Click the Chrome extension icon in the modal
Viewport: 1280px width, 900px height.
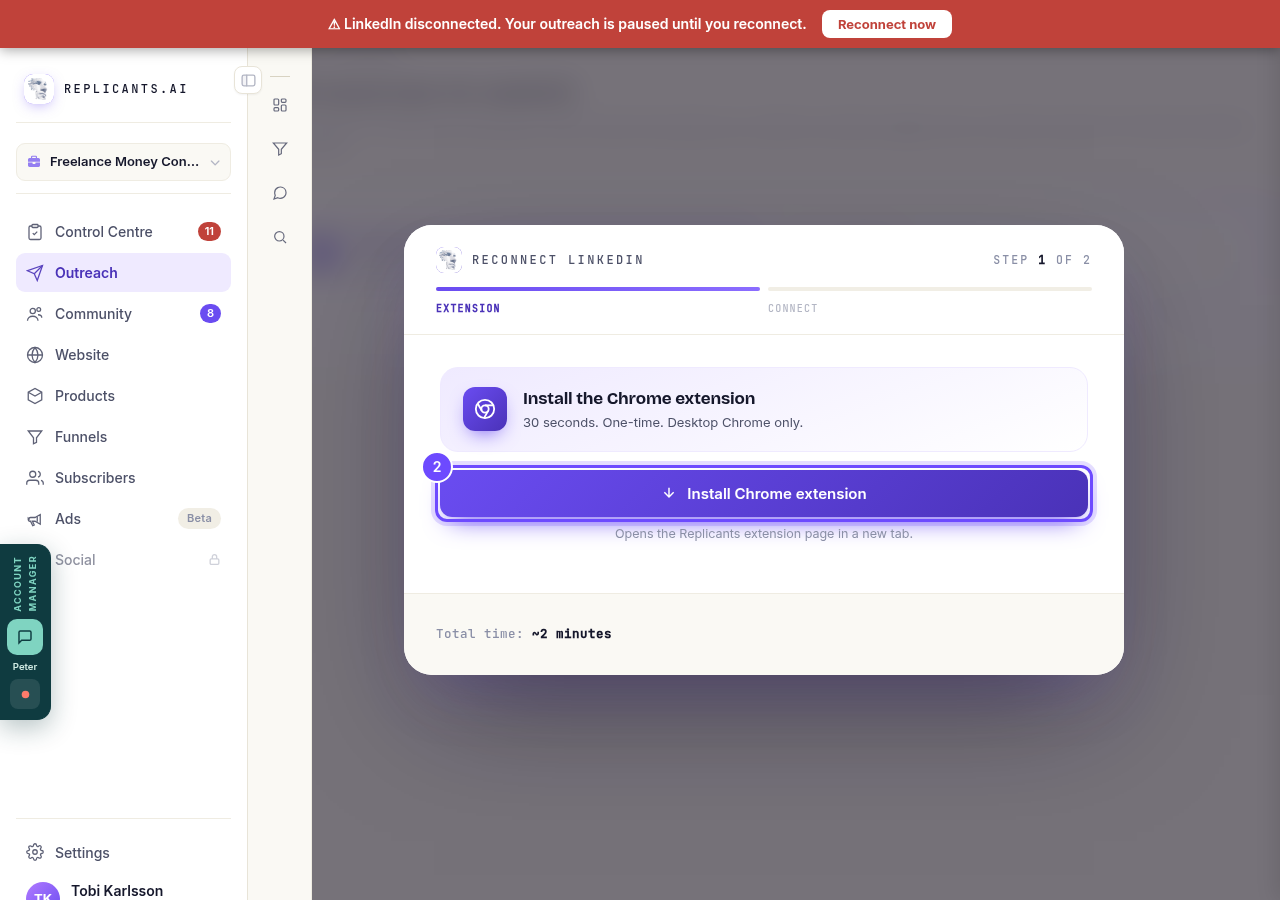pyautogui.click(x=485, y=409)
